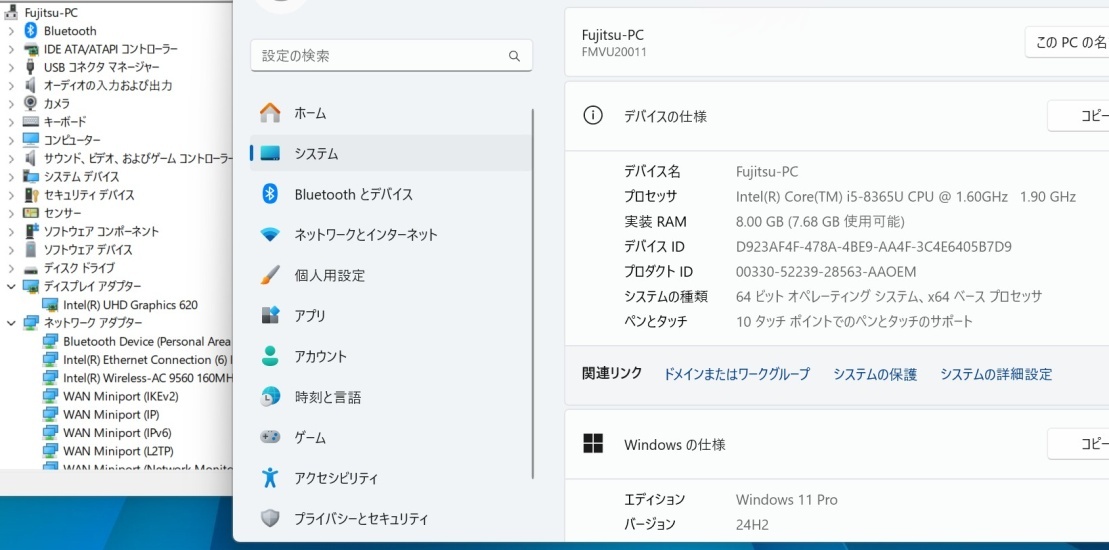
Task: Open ネットワークとインターネット settings
Action: click(391, 235)
